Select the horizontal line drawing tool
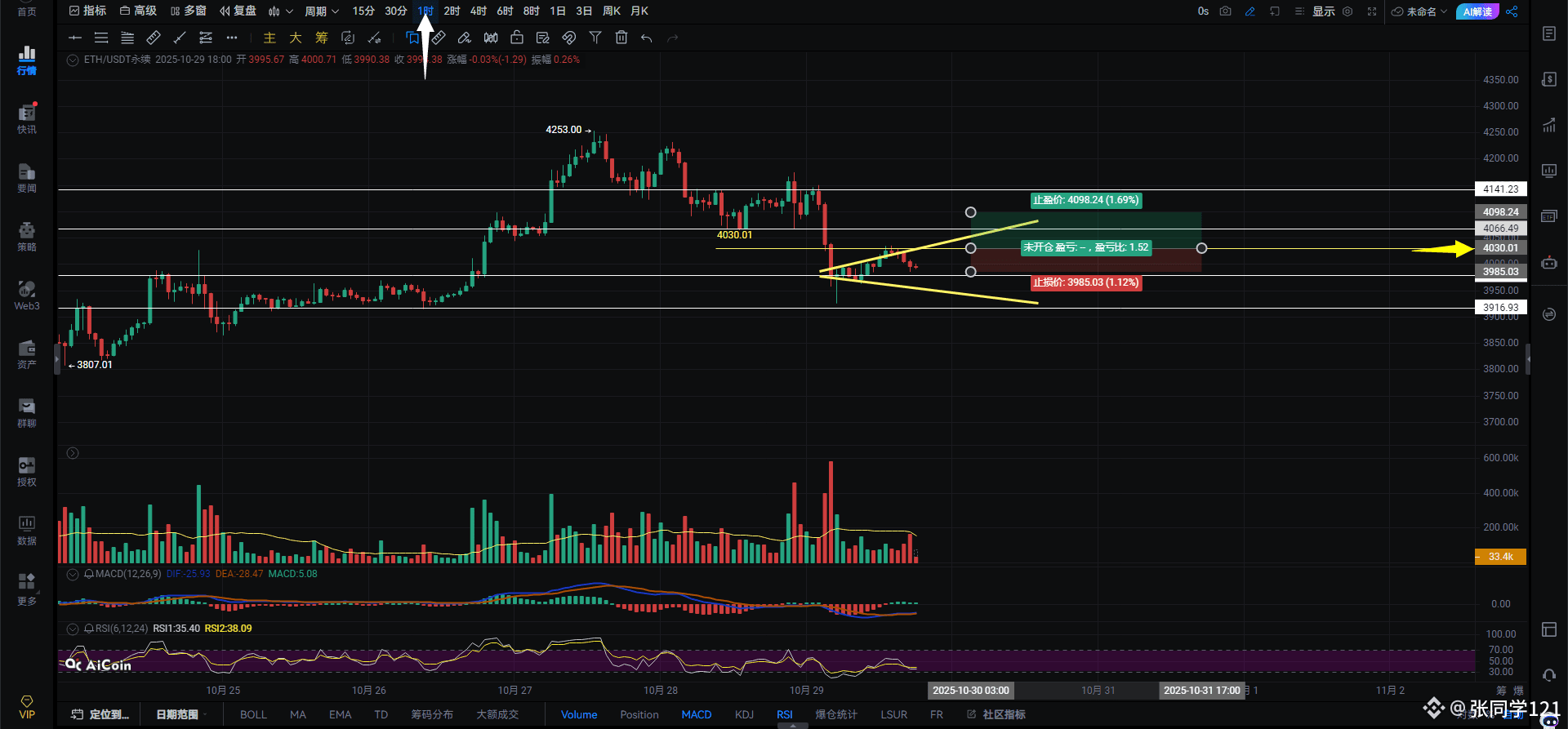1568x729 pixels. (x=75, y=38)
